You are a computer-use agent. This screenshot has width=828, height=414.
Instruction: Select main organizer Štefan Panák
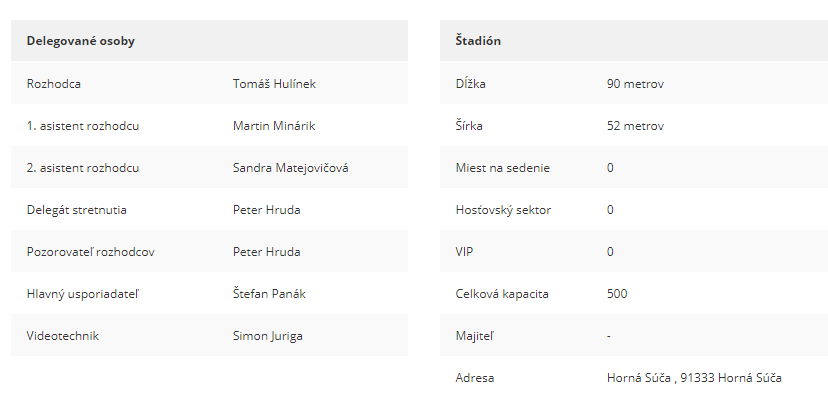(x=269, y=294)
